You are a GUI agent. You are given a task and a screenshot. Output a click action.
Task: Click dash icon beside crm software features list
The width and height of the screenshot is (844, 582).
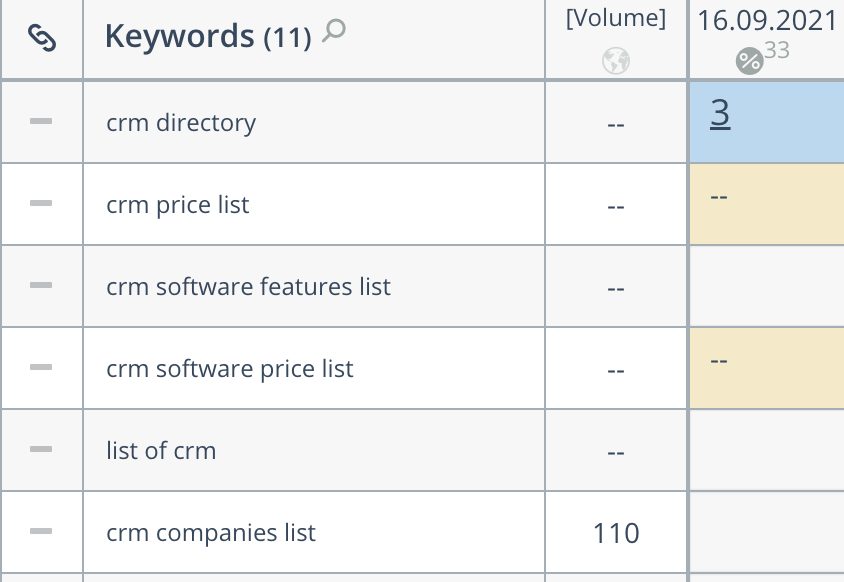pyautogui.click(x=41, y=285)
